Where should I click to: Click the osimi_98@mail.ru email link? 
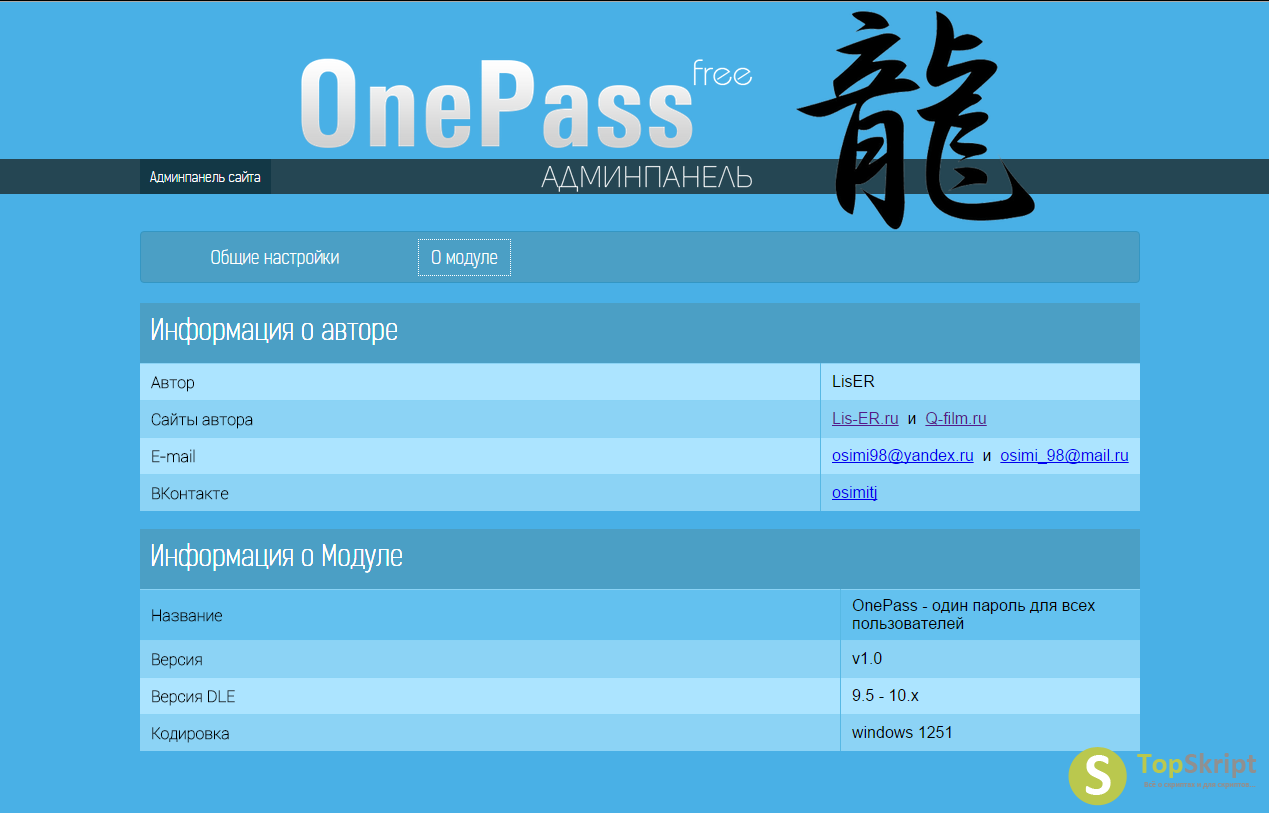1064,456
